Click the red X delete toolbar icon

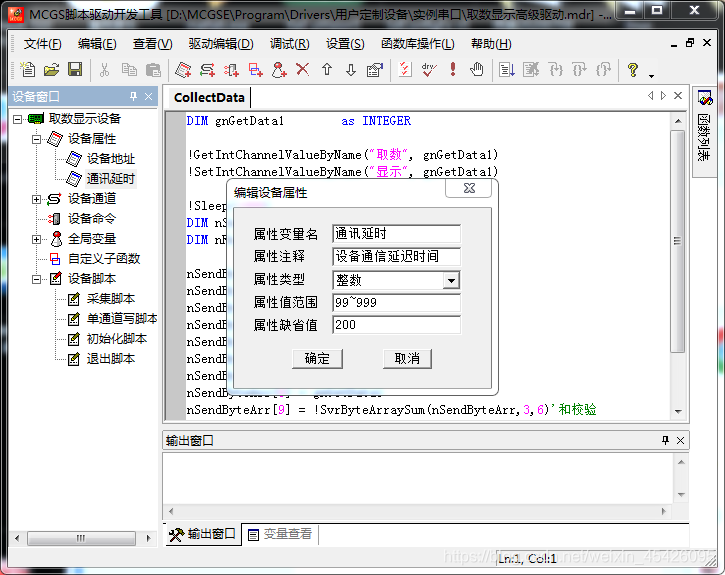tap(302, 69)
